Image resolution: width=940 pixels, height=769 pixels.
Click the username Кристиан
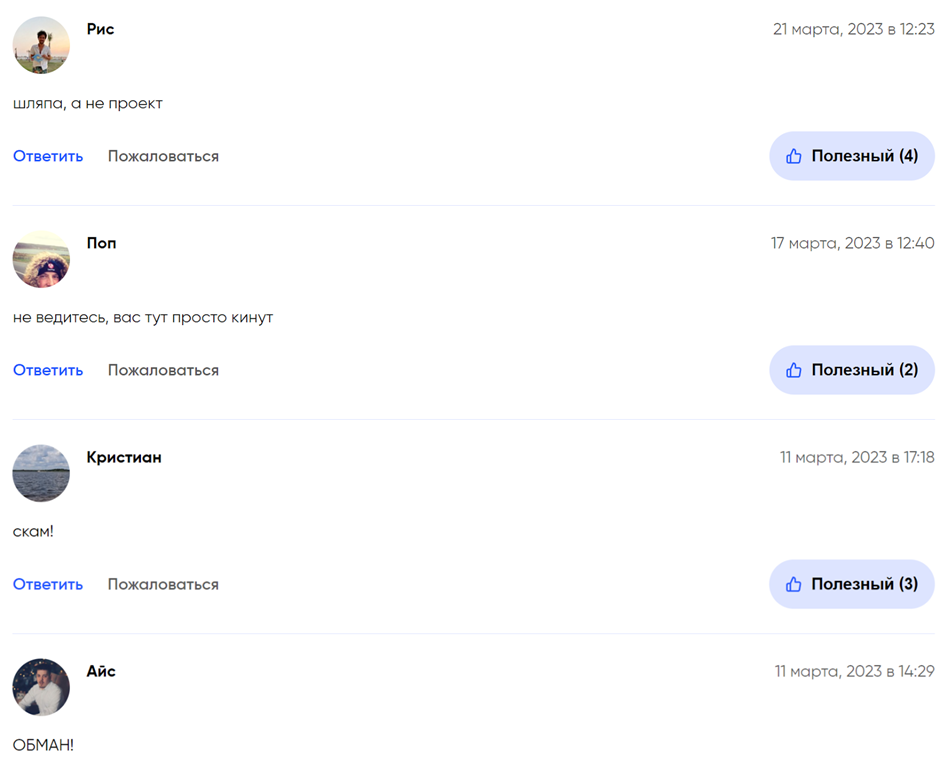pyautogui.click(x=124, y=457)
